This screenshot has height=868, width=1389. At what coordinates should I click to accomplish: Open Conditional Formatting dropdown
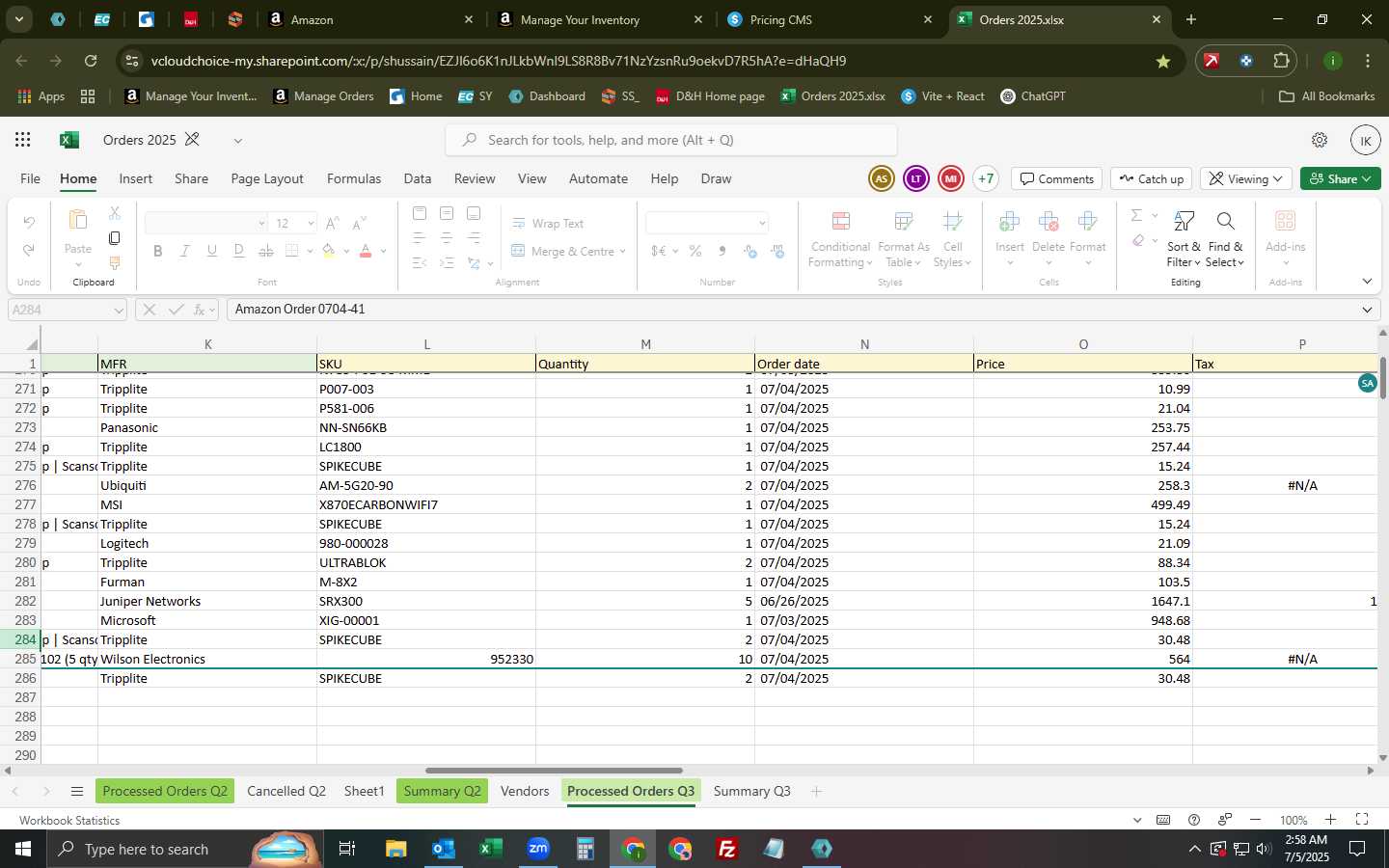click(840, 239)
